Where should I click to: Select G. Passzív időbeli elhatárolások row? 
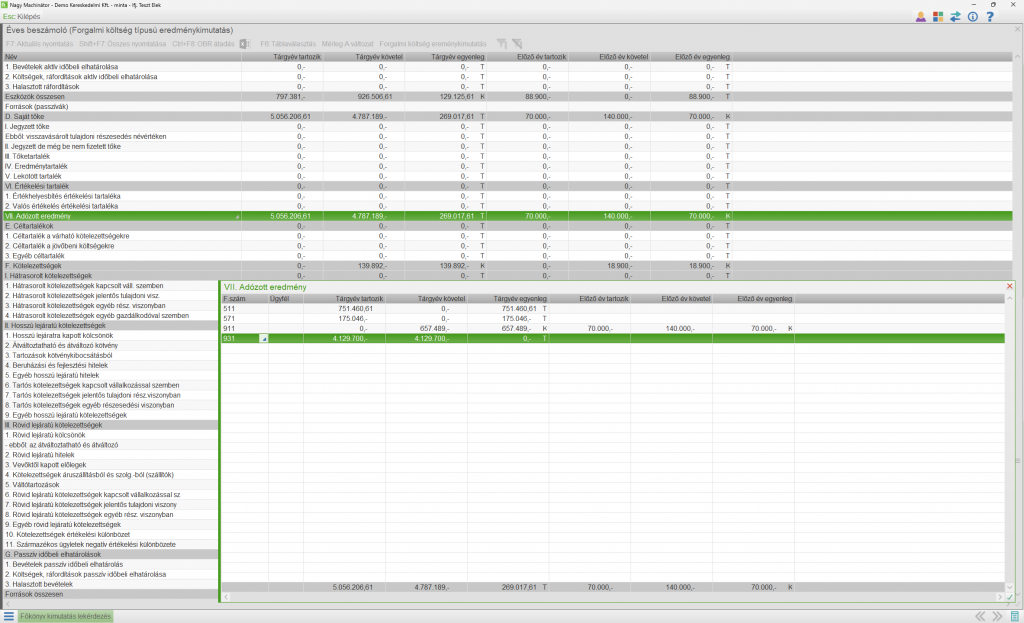click(110, 554)
